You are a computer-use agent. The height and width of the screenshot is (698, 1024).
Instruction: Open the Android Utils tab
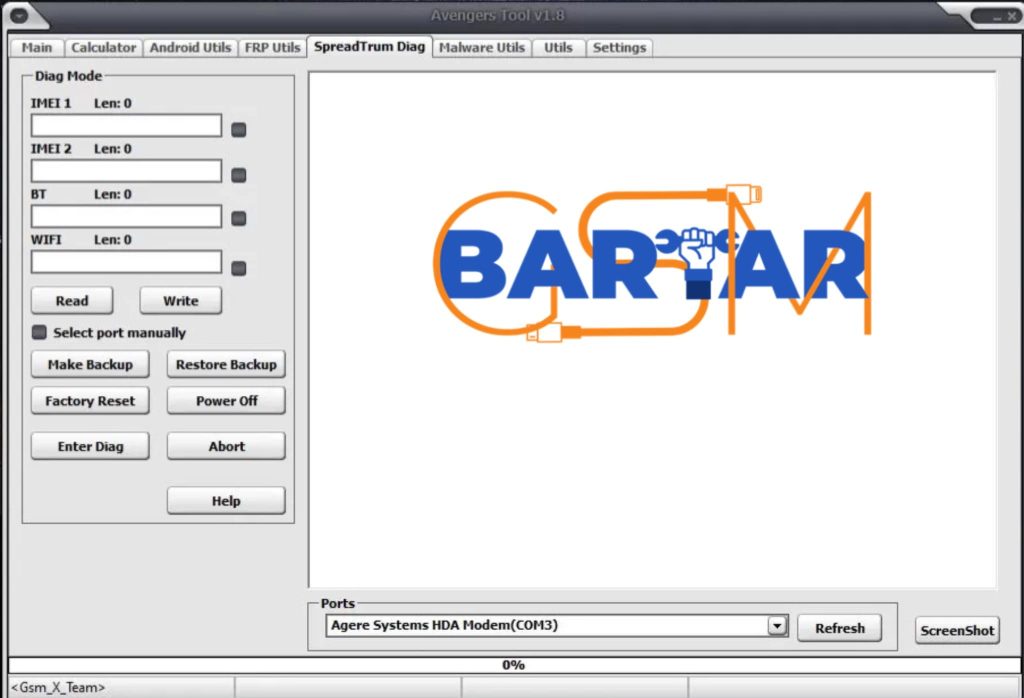tap(190, 47)
